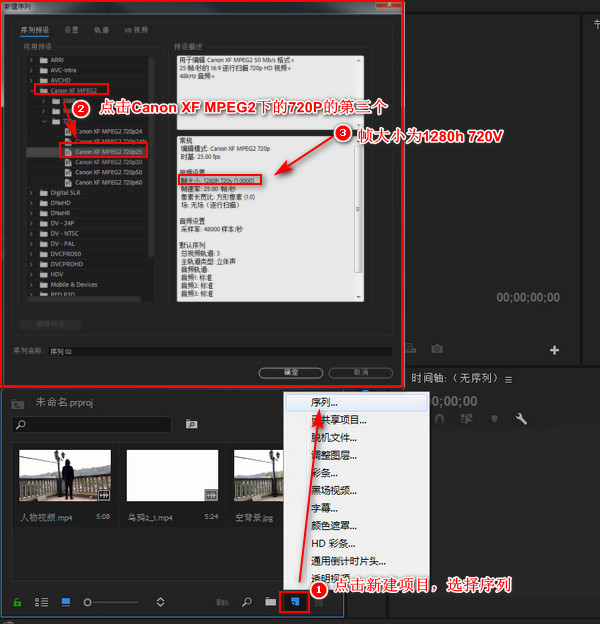The width and height of the screenshot is (601, 624).
Task: Cancel the new sequence dialog with 取消
Action: (x=361, y=372)
